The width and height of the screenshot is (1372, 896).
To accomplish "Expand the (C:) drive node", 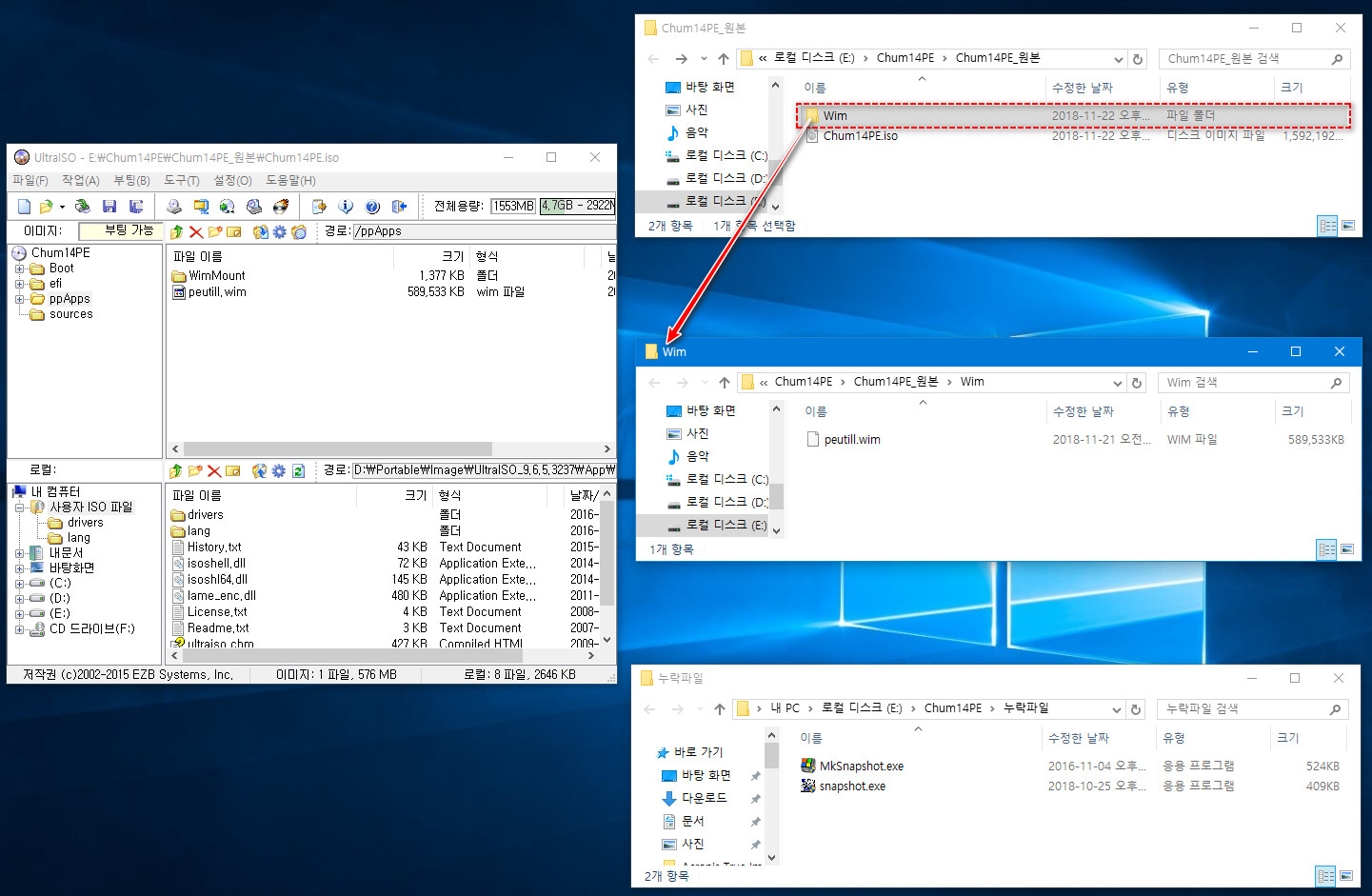I will tap(19, 583).
